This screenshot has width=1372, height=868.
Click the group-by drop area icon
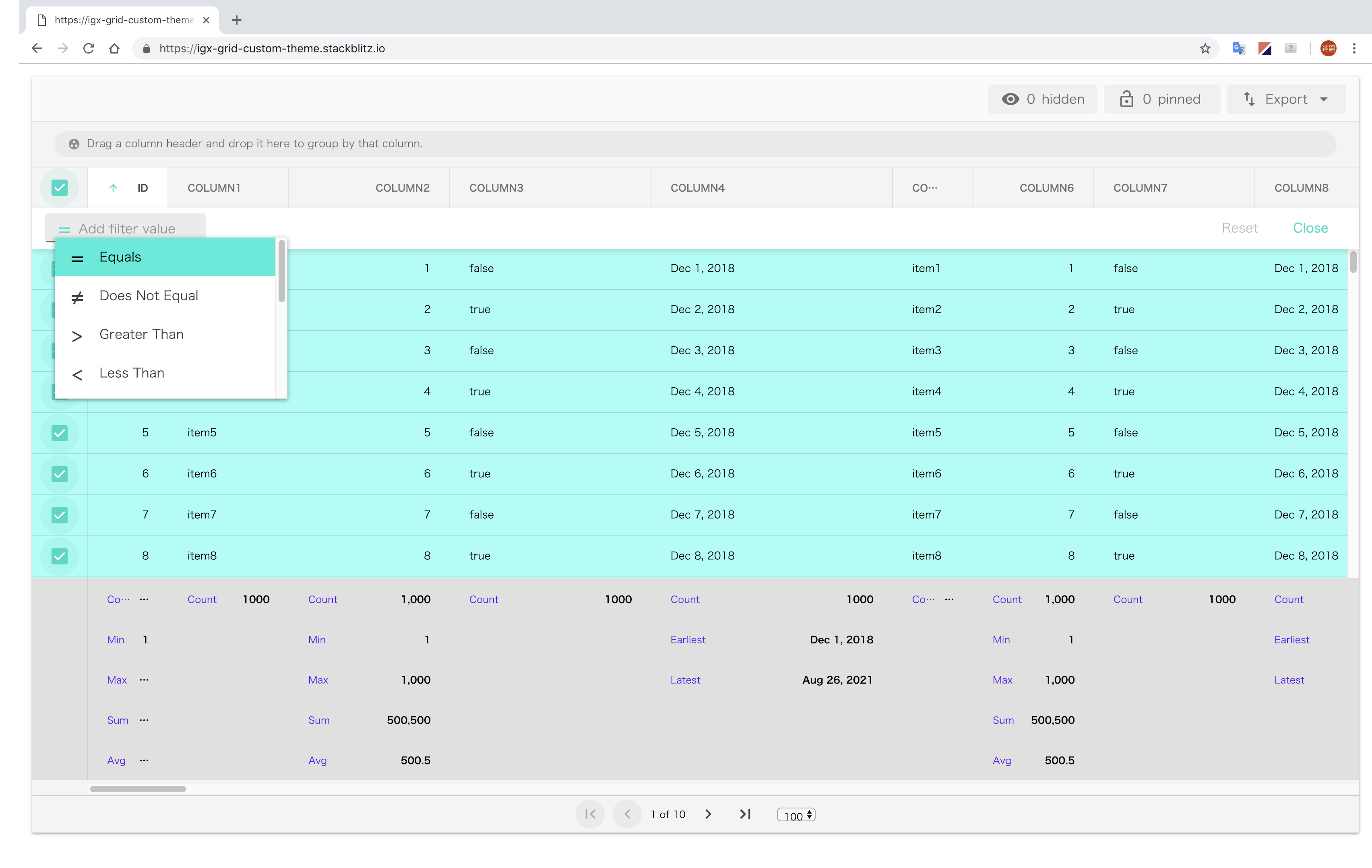74,144
